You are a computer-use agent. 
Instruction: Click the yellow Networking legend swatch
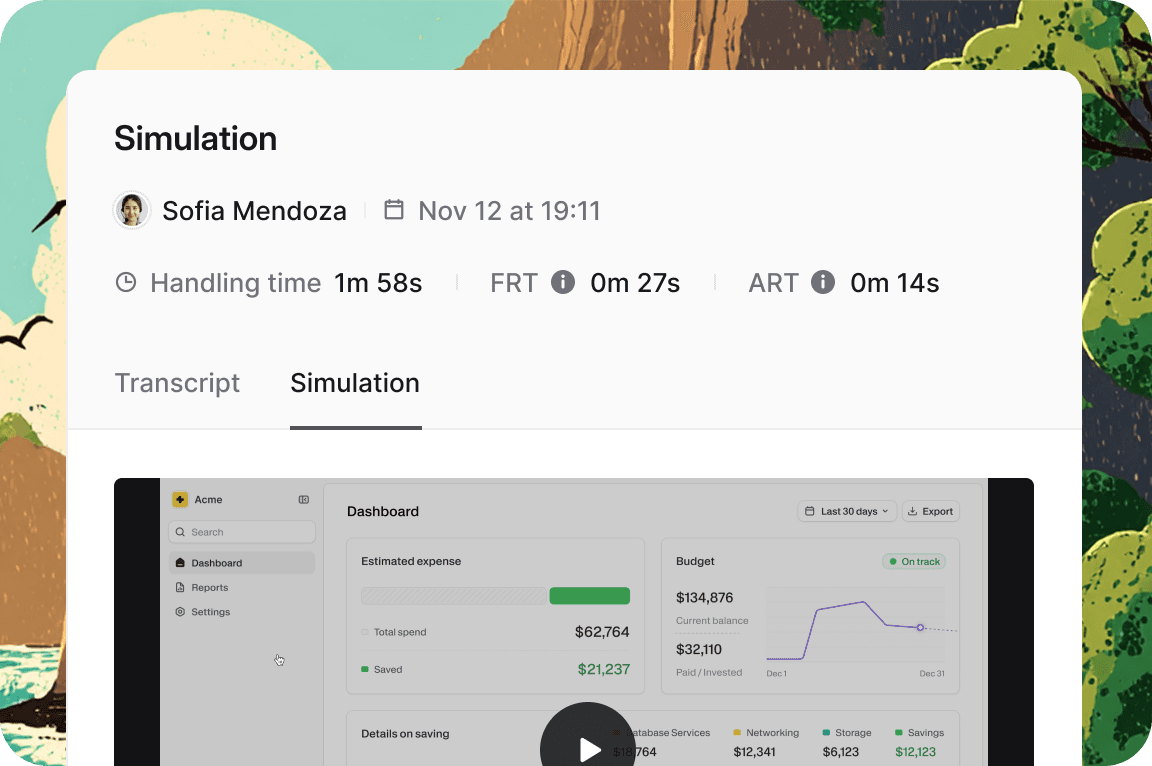[x=737, y=732]
